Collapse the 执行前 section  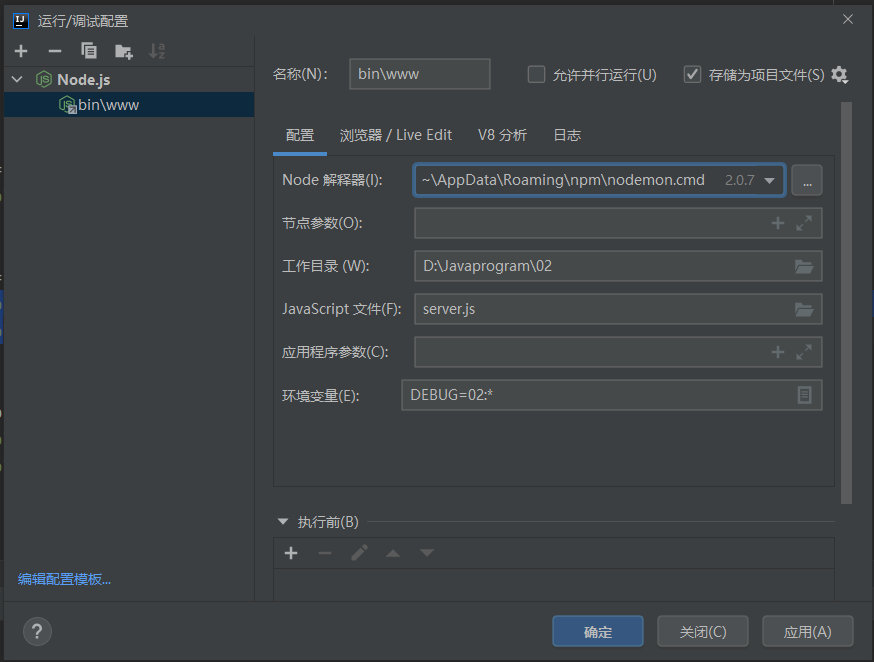(282, 521)
